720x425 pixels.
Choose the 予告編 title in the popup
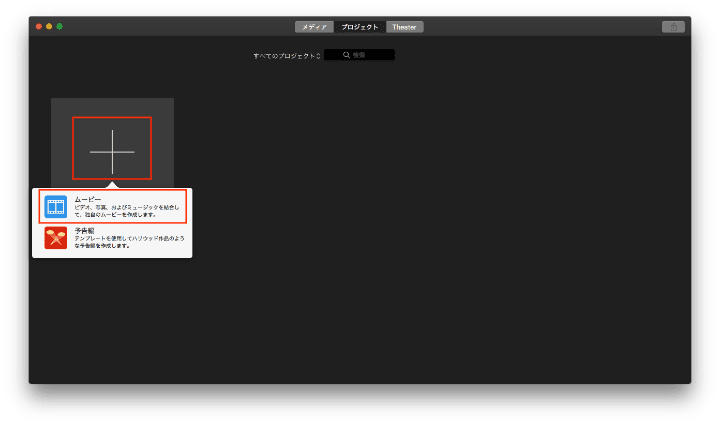pyautogui.click(x=84, y=231)
